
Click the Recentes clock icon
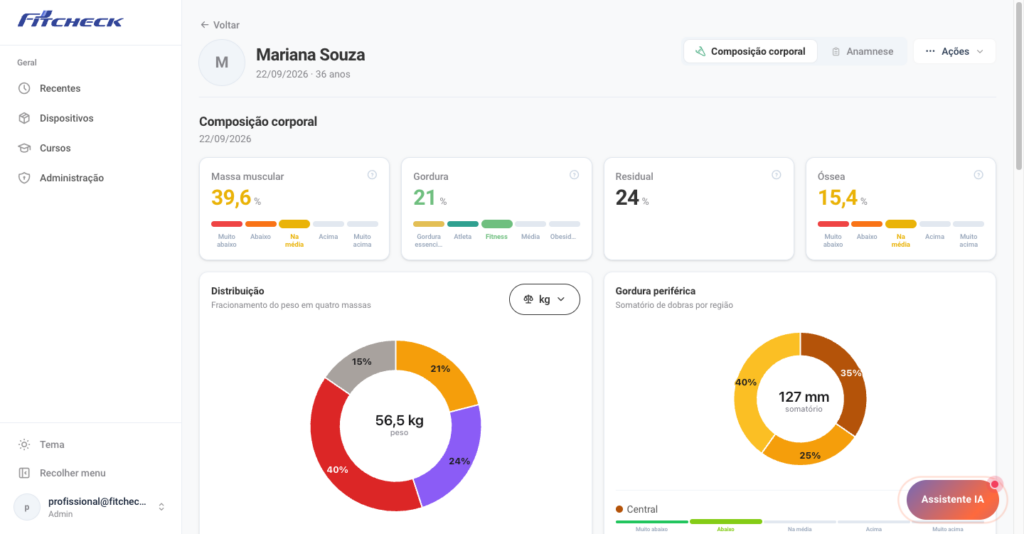24,88
